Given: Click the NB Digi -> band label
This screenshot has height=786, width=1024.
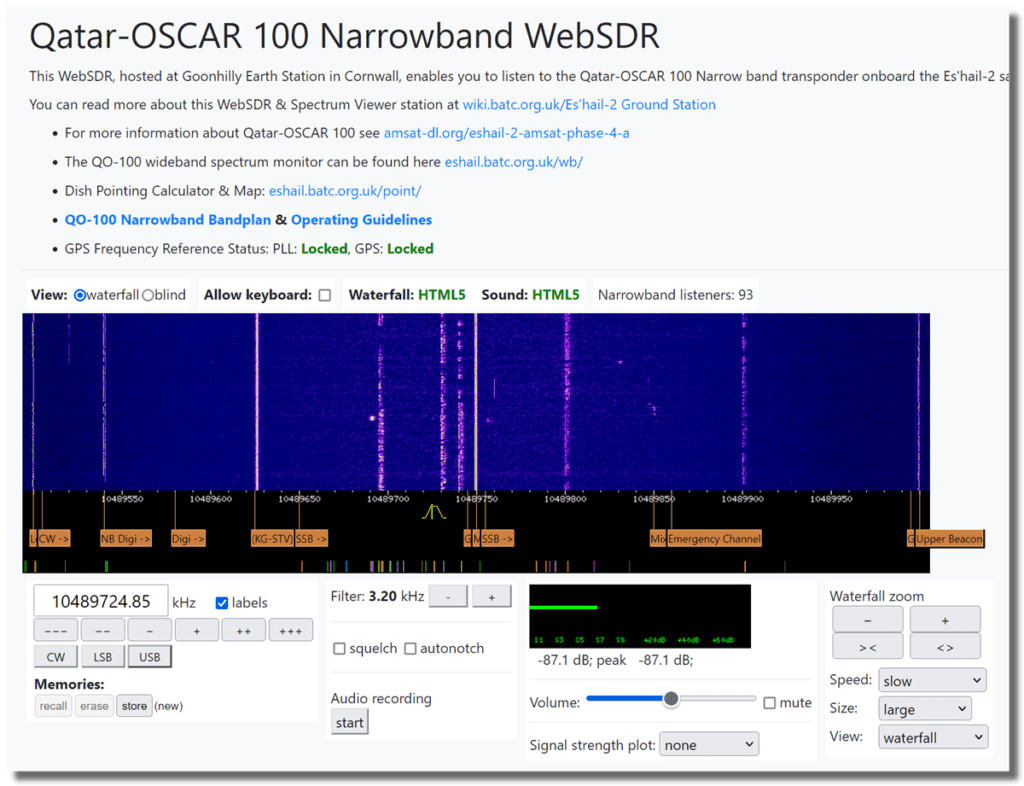Looking at the screenshot, I should (x=125, y=539).
